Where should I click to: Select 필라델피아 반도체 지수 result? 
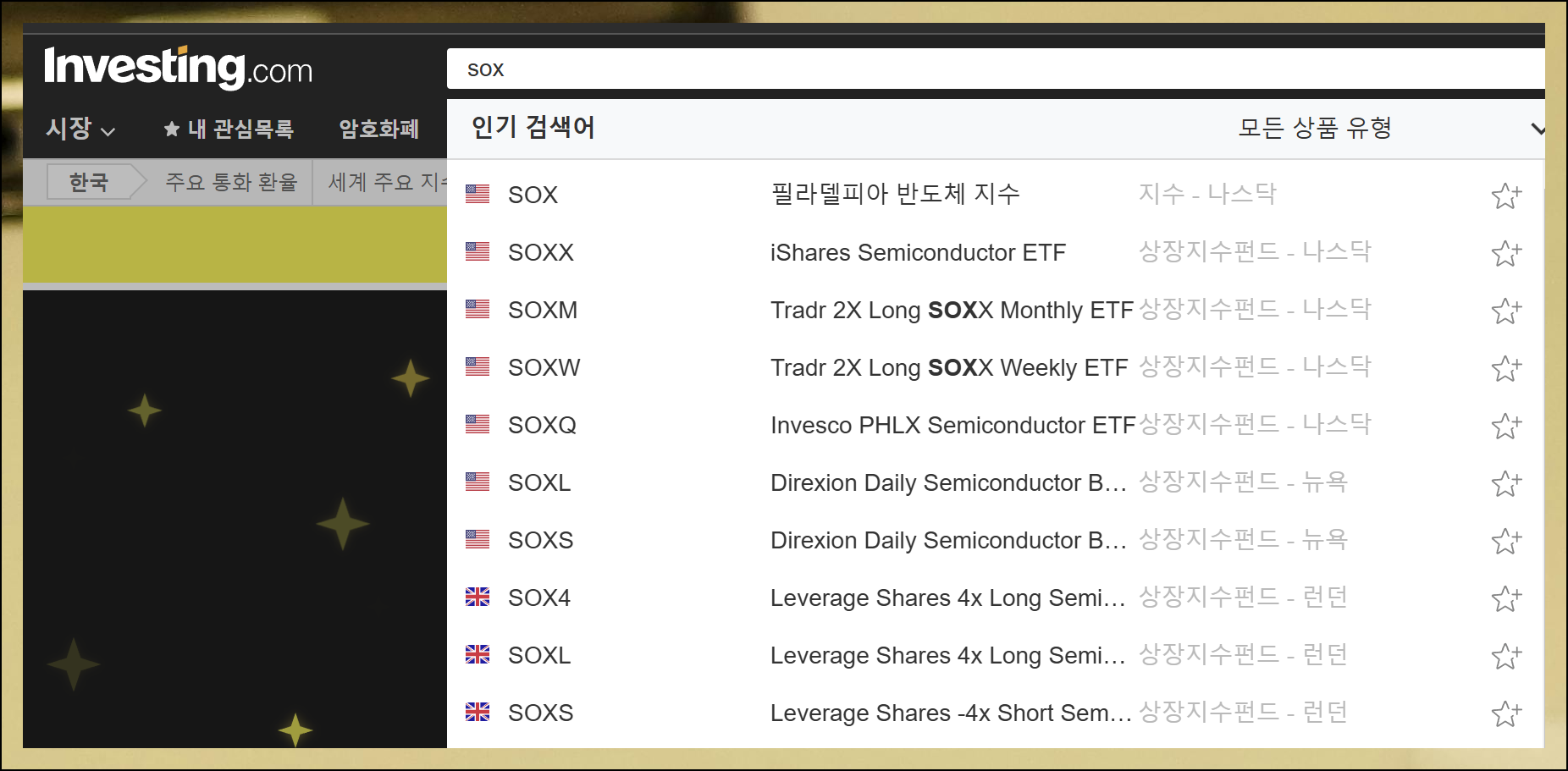[895, 194]
